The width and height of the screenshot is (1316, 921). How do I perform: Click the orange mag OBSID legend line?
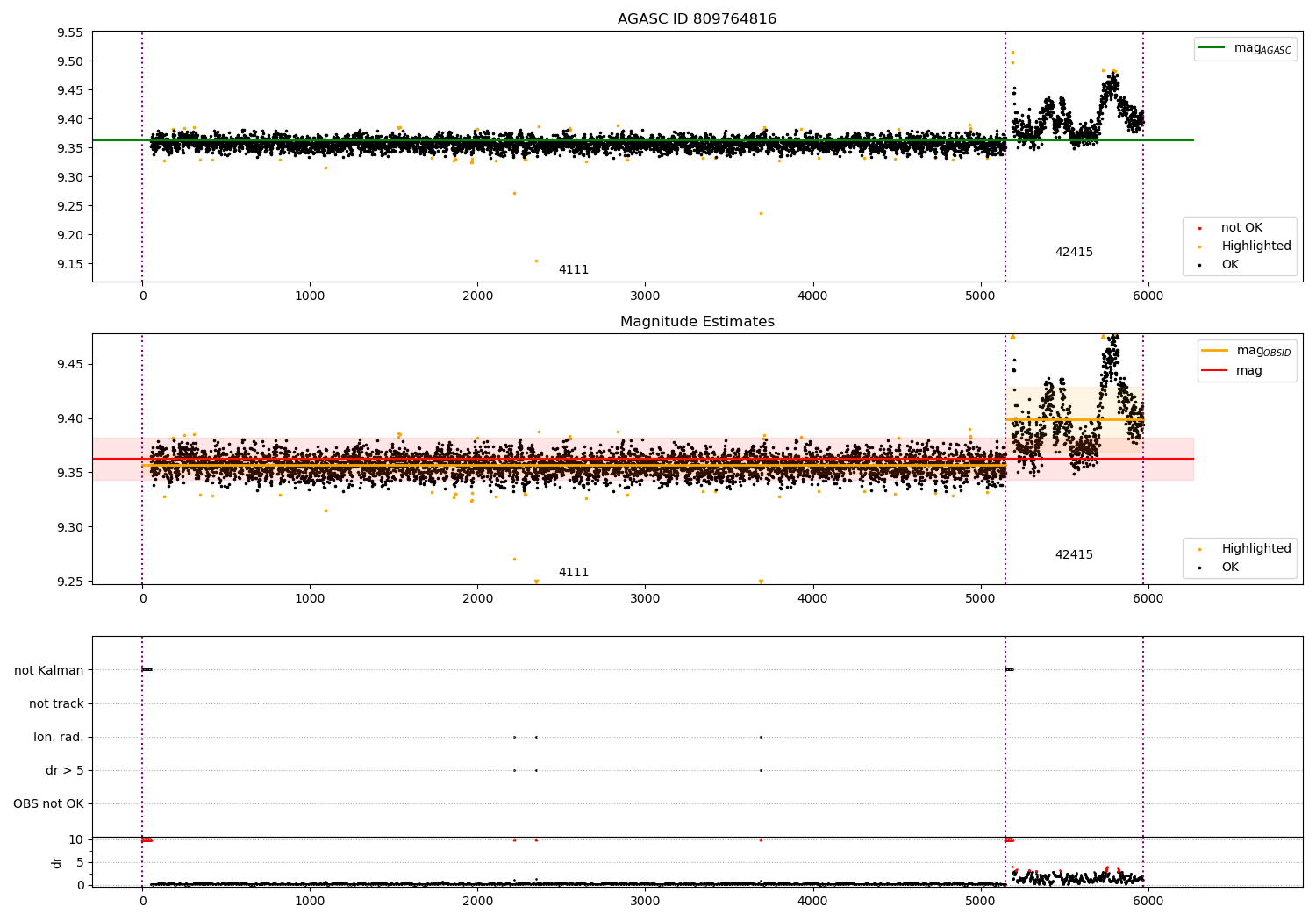click(1215, 351)
